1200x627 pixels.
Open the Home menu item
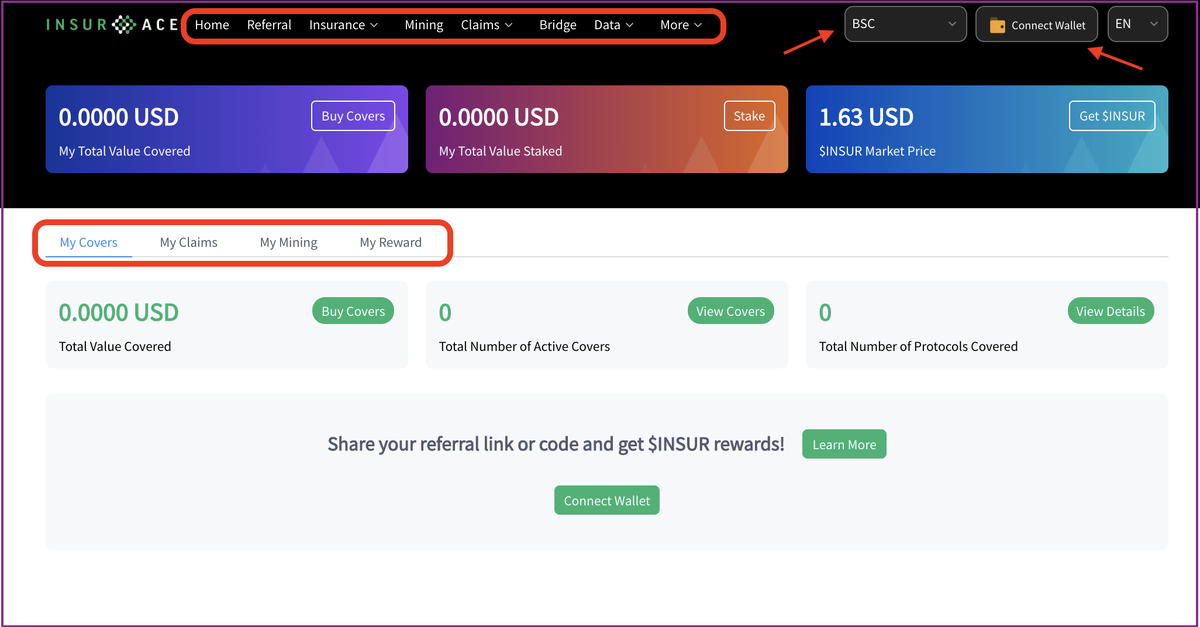click(212, 25)
